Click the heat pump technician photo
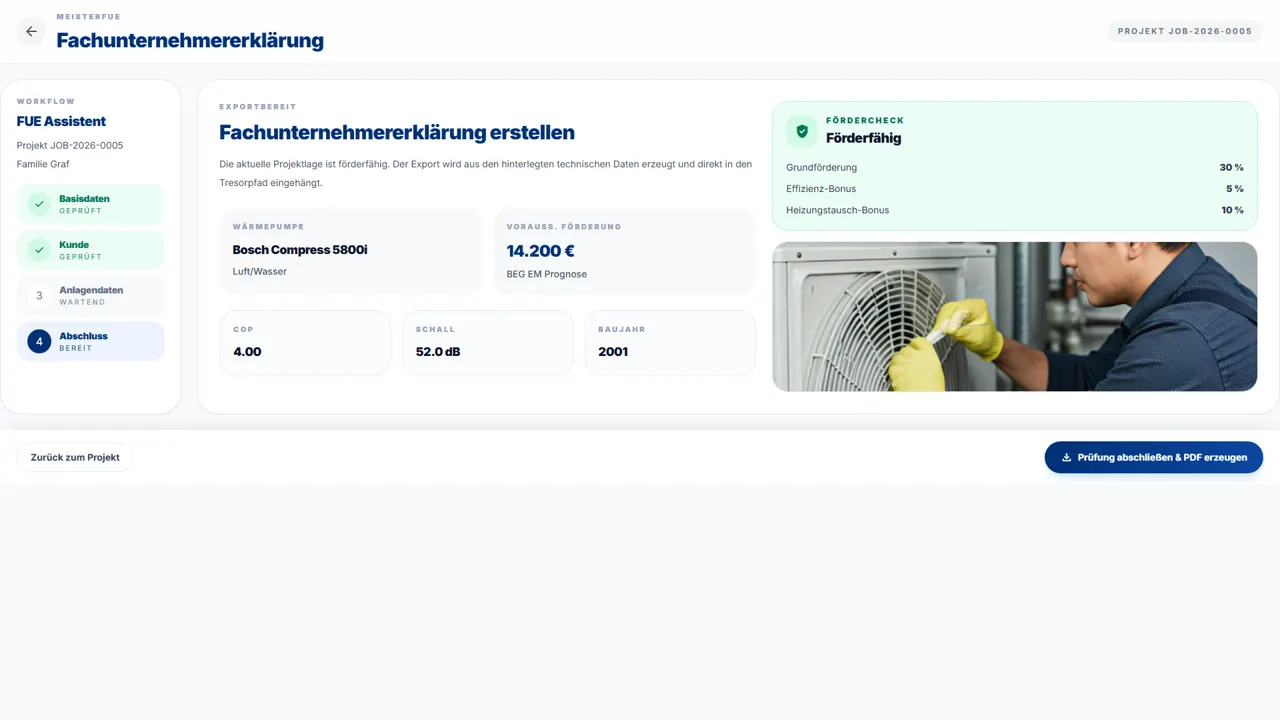Viewport: 1280px width, 720px height. (1015, 316)
